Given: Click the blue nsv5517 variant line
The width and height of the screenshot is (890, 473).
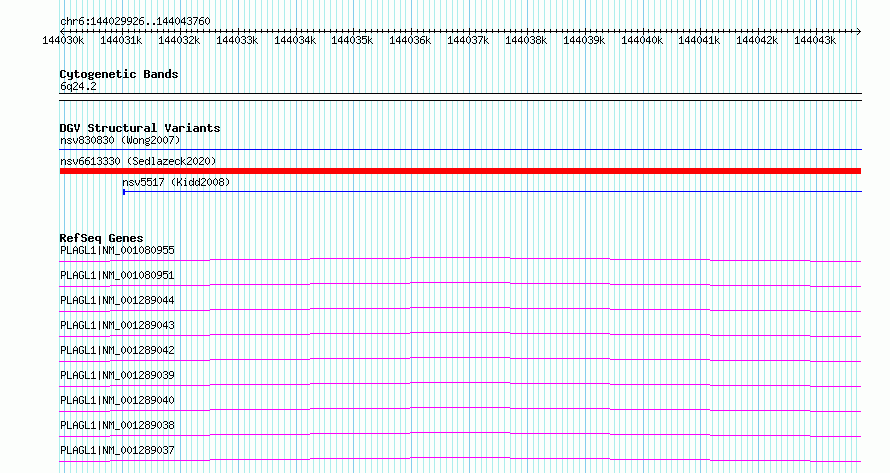Looking at the screenshot, I should coord(492,192).
